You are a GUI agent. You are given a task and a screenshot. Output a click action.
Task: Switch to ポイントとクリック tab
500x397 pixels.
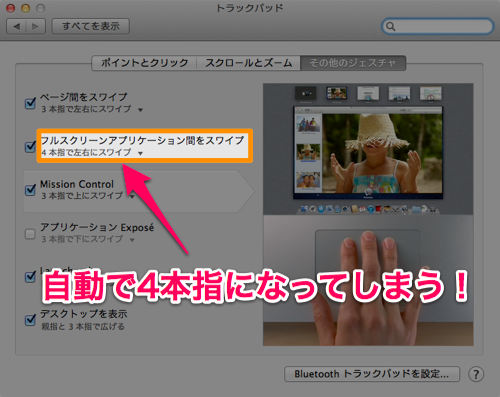144,63
